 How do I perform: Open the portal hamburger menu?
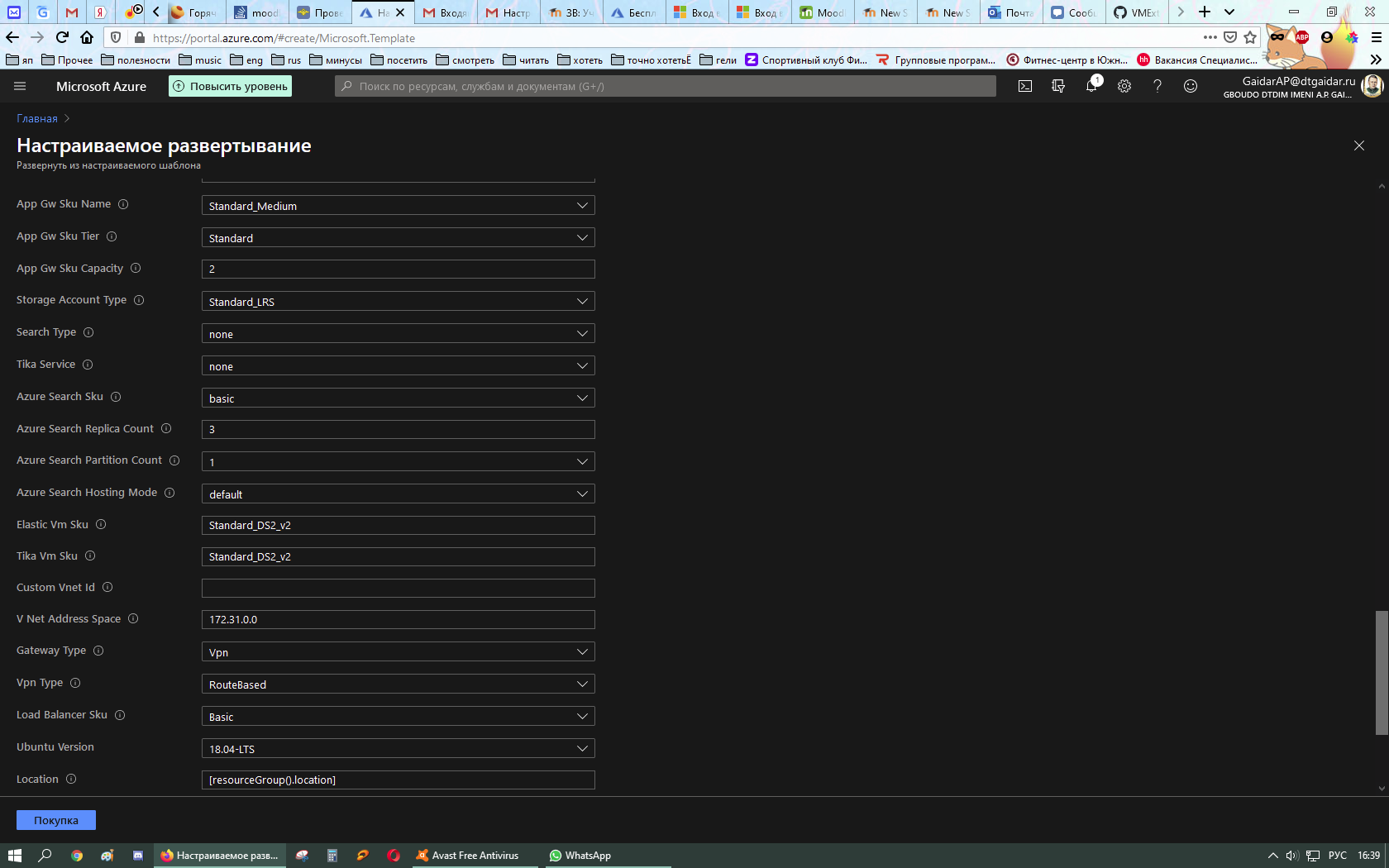pos(20,86)
